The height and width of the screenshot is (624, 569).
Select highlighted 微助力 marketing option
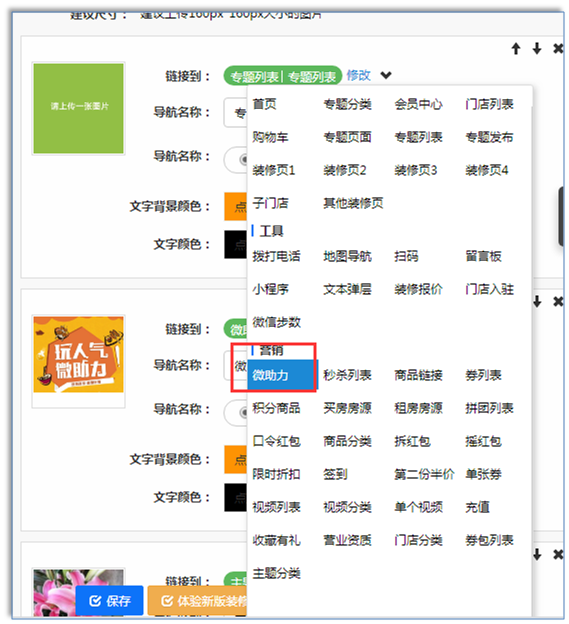pos(282,375)
